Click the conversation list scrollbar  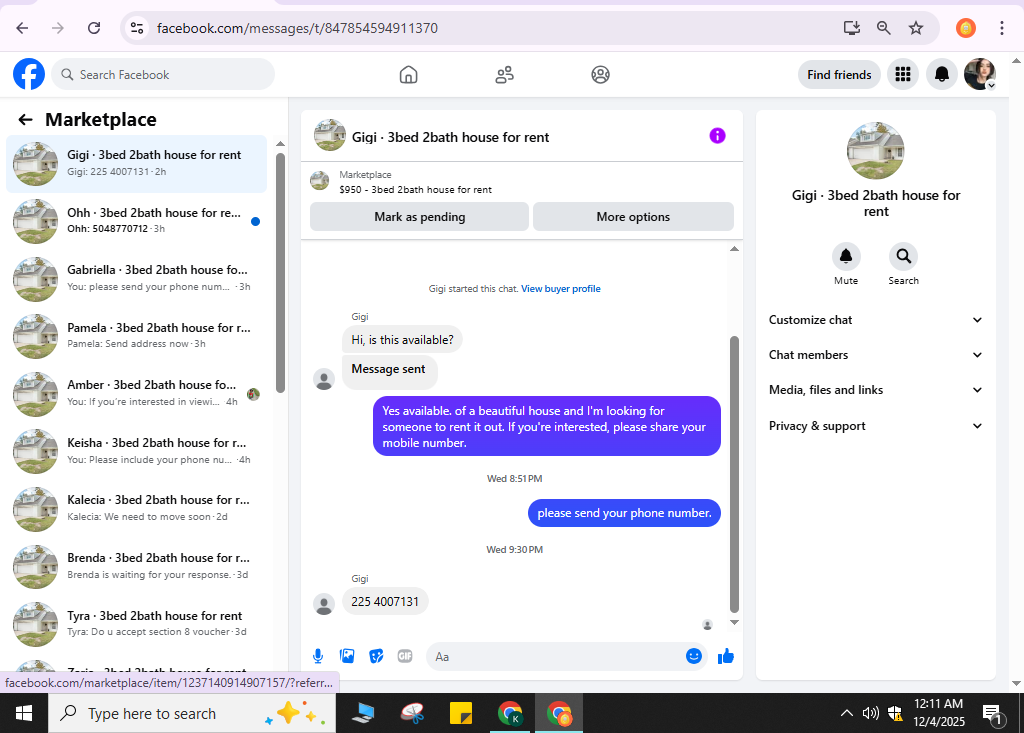[x=280, y=273]
